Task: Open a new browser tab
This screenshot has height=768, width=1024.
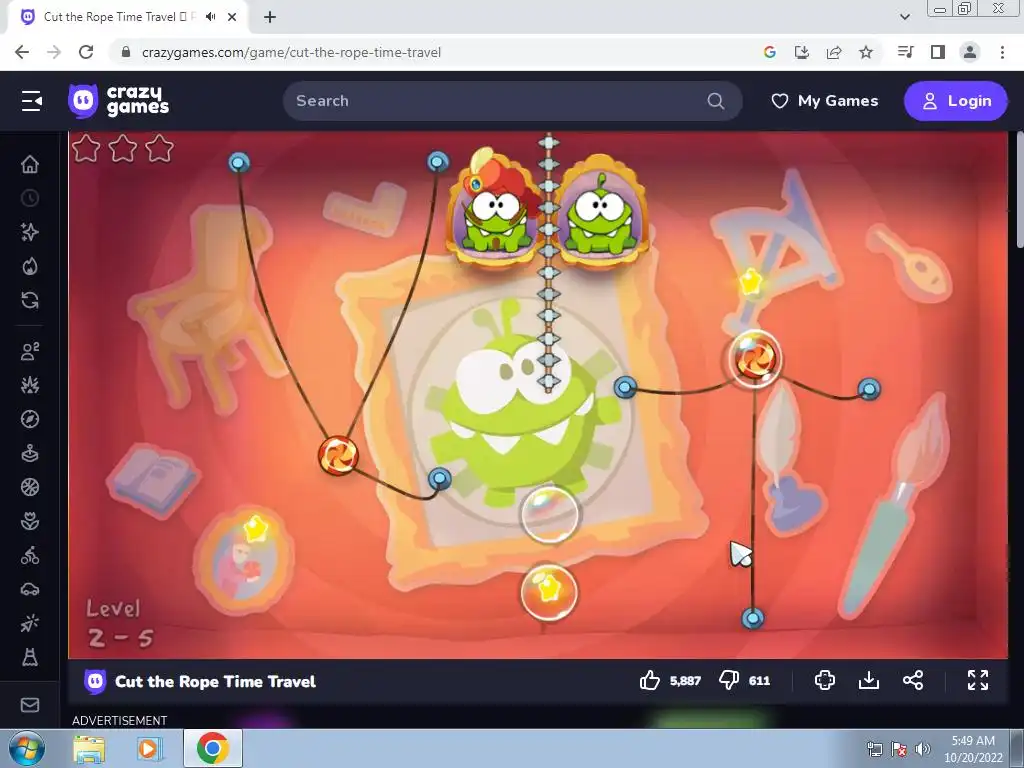Action: [270, 17]
